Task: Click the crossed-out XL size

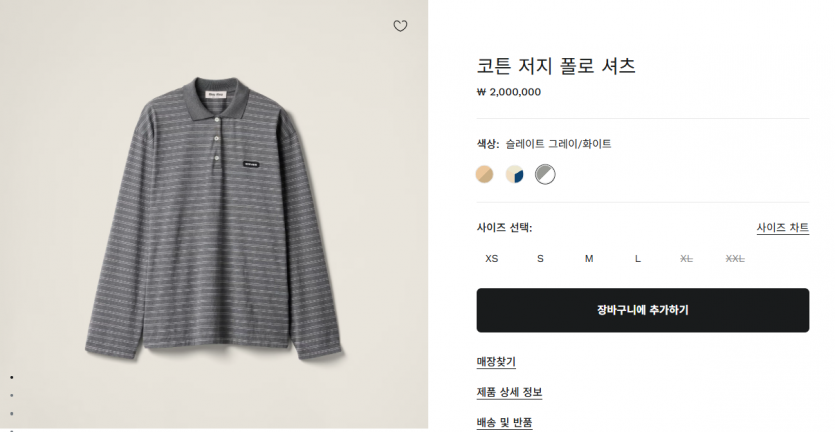Action: coord(686,259)
